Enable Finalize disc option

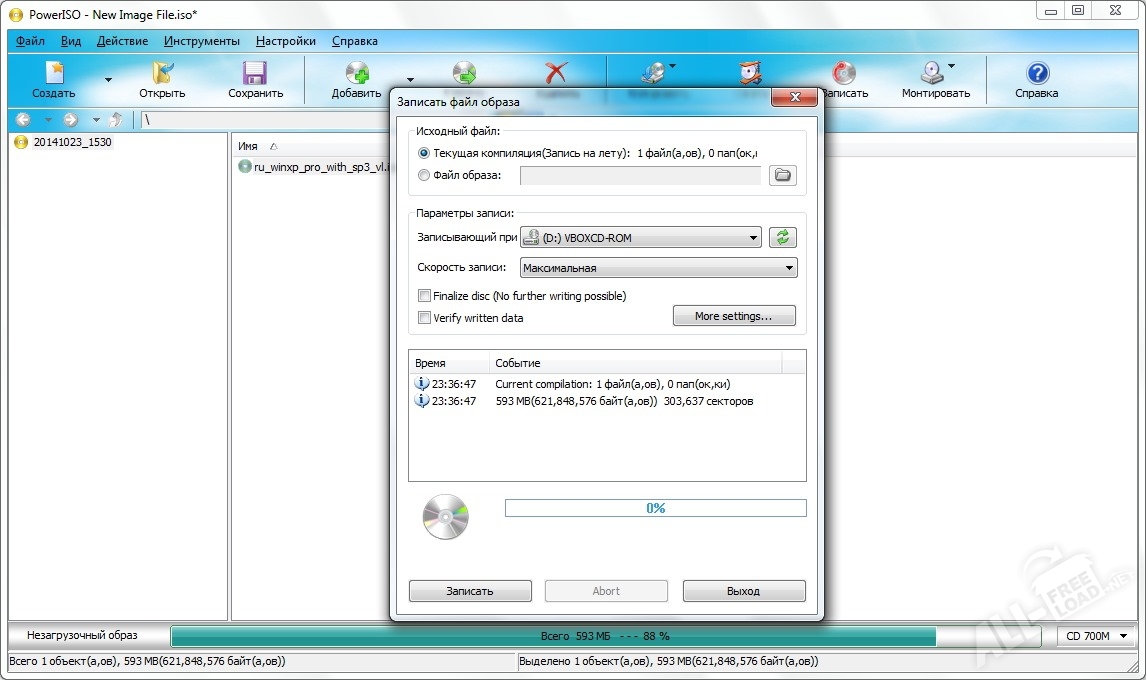425,296
